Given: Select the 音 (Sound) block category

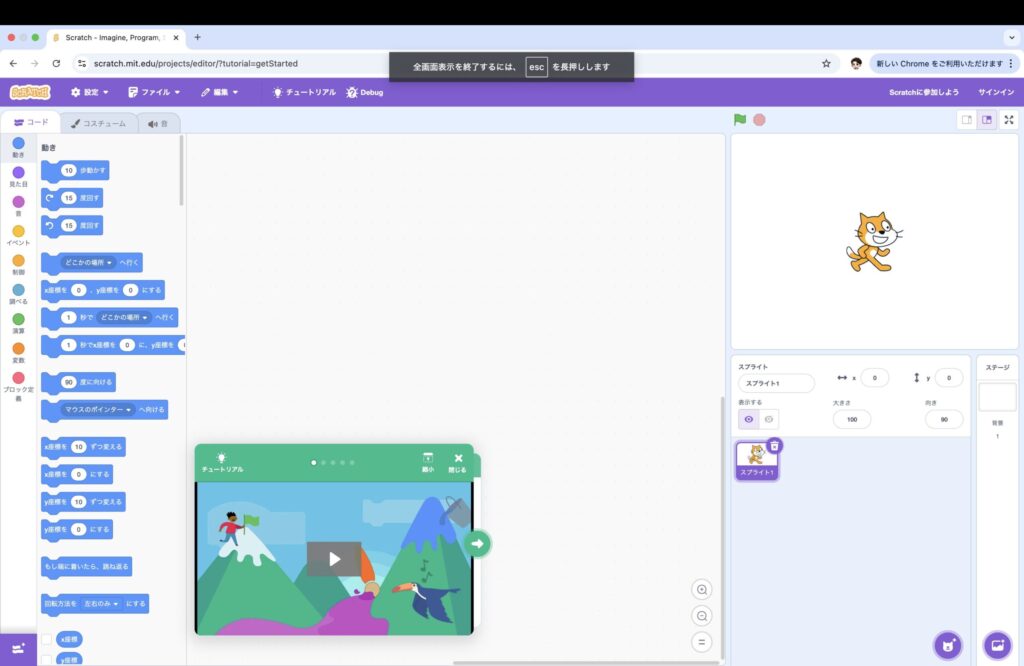Looking at the screenshot, I should (18, 206).
